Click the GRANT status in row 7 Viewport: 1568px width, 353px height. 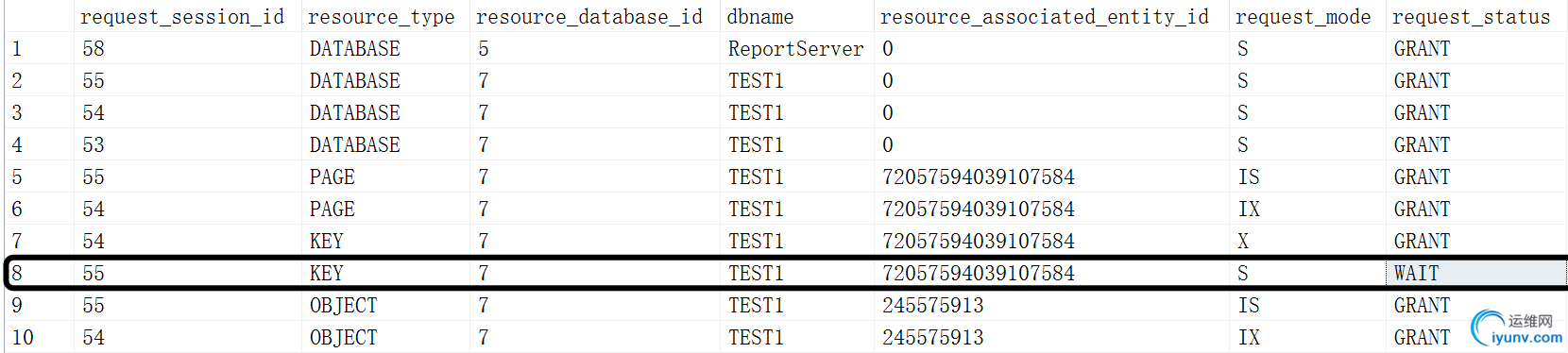pyautogui.click(x=1476, y=241)
